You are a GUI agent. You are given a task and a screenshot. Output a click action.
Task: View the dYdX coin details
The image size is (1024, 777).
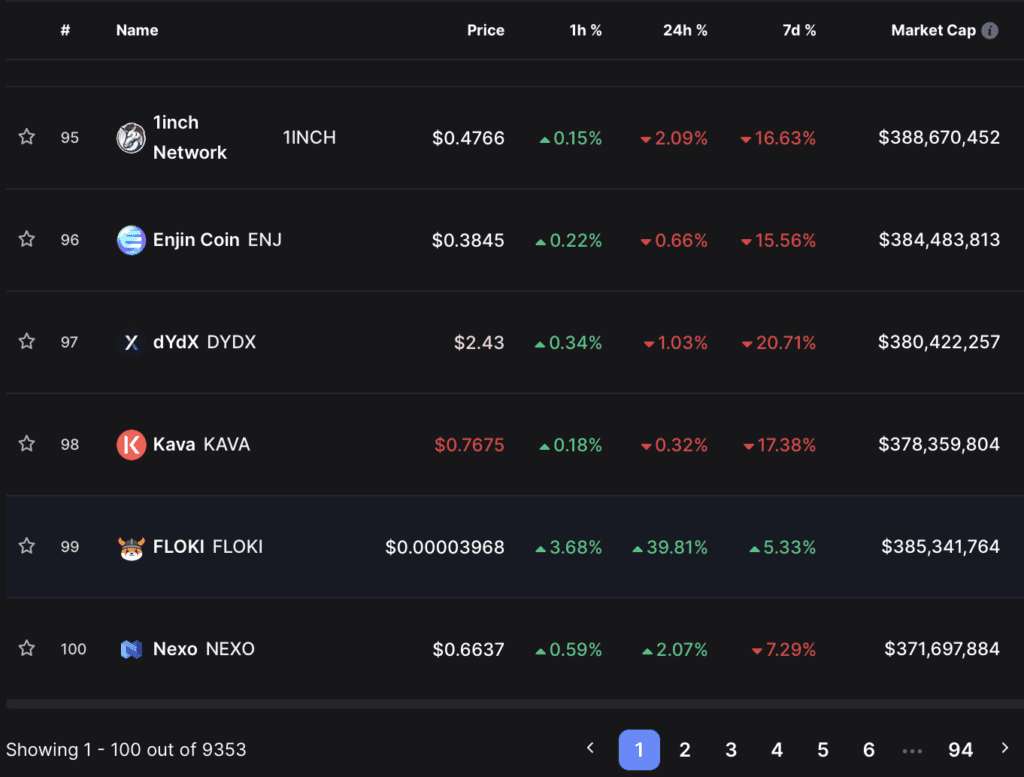[176, 342]
